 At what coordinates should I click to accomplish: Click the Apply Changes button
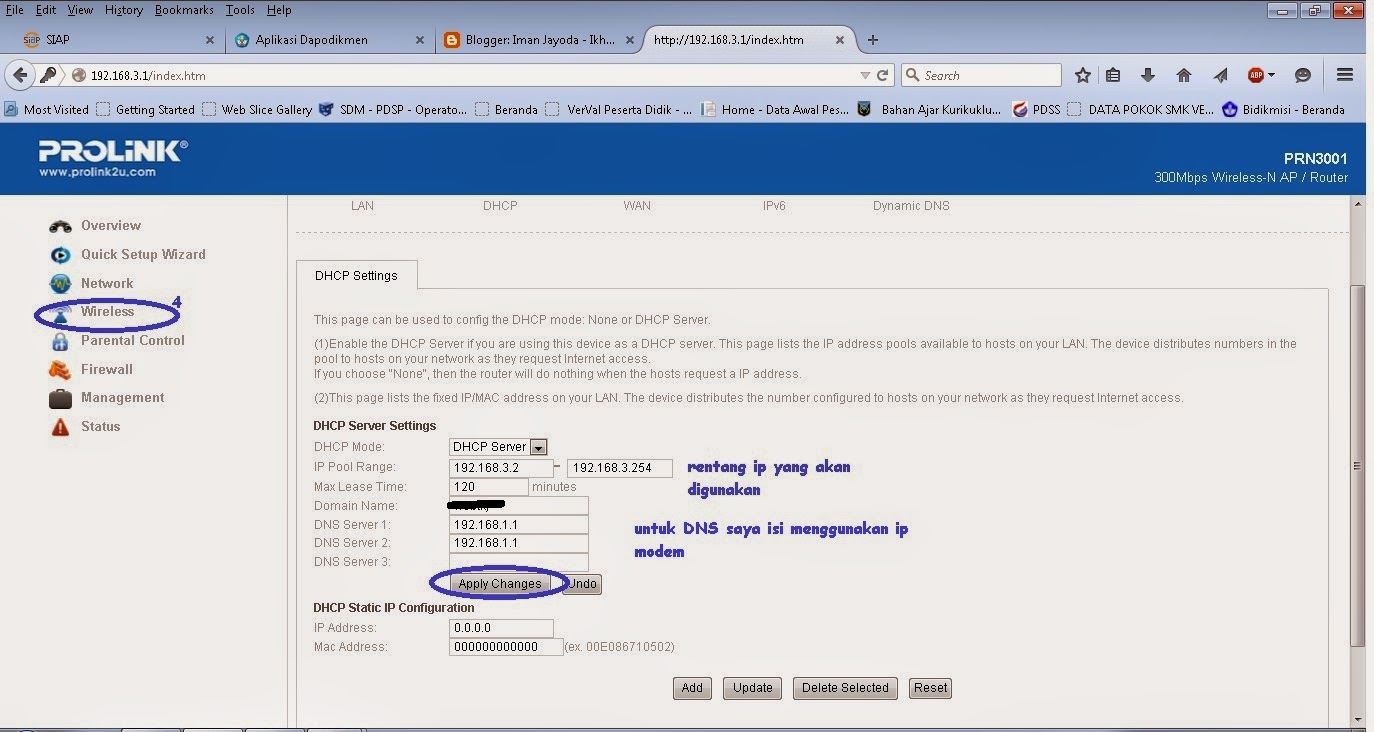(499, 584)
